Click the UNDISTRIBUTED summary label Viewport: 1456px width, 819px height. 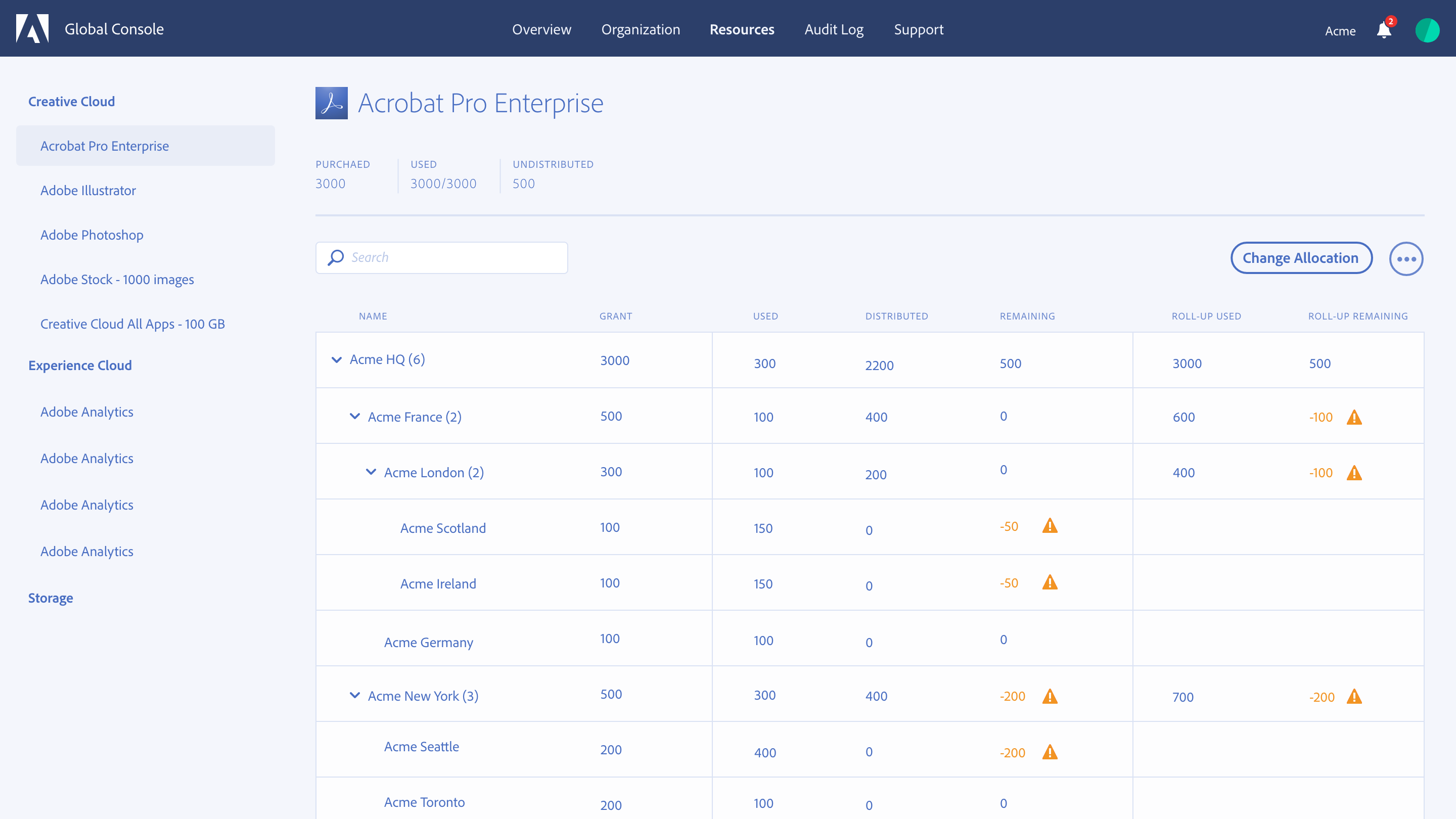tap(554, 164)
